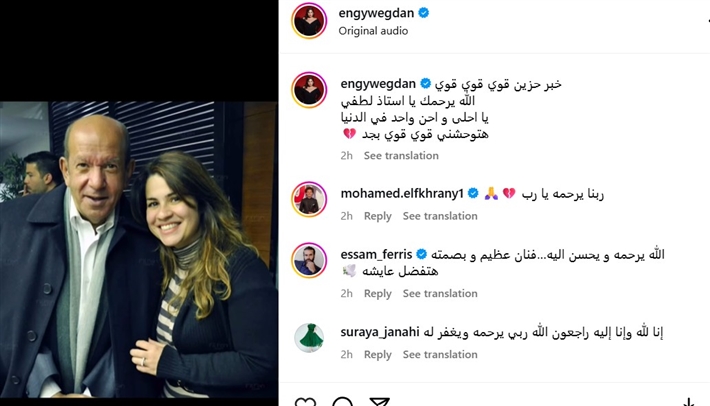Open suraya_janahi username link
The height and width of the screenshot is (406, 710).
tap(380, 332)
